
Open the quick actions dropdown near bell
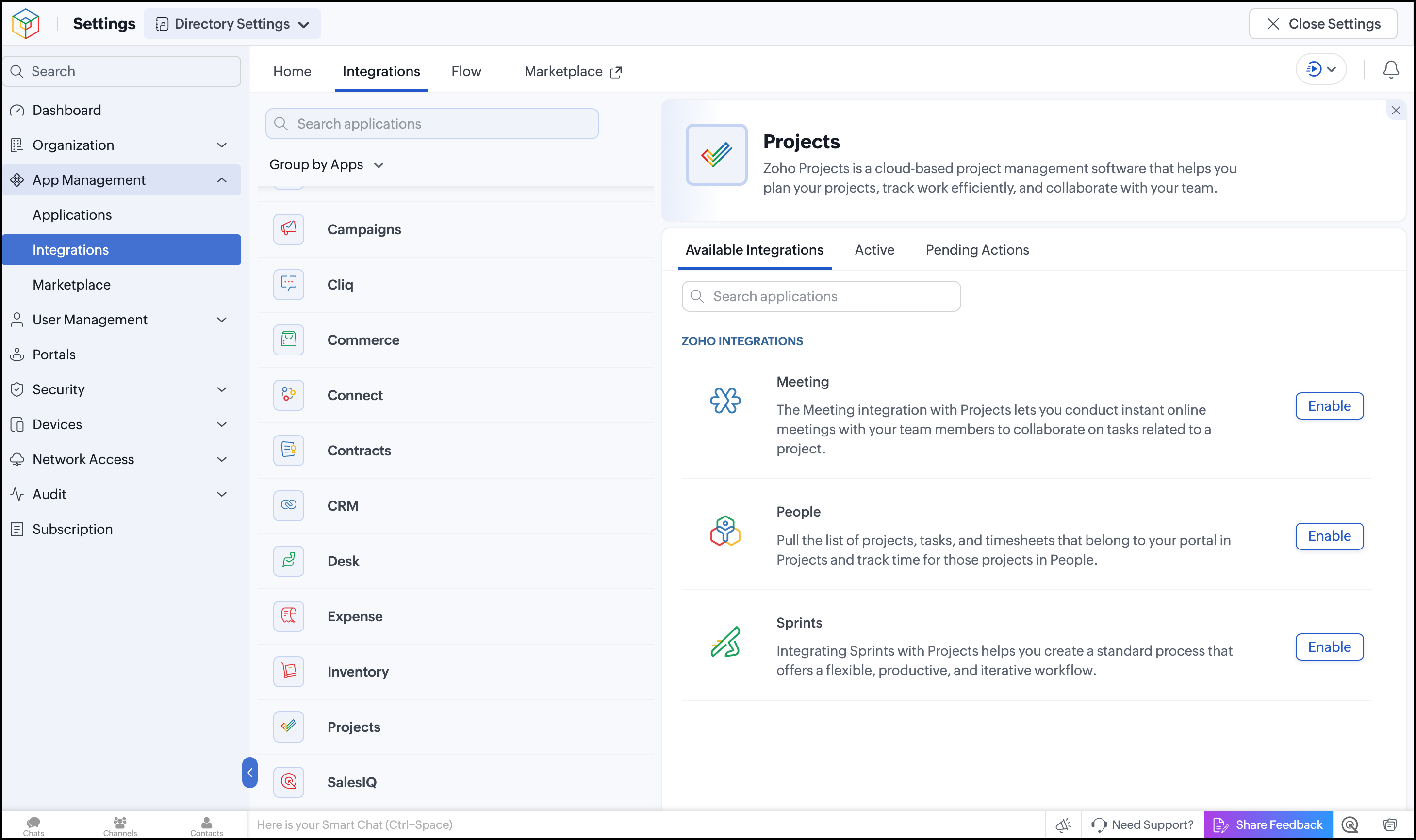(x=1321, y=70)
